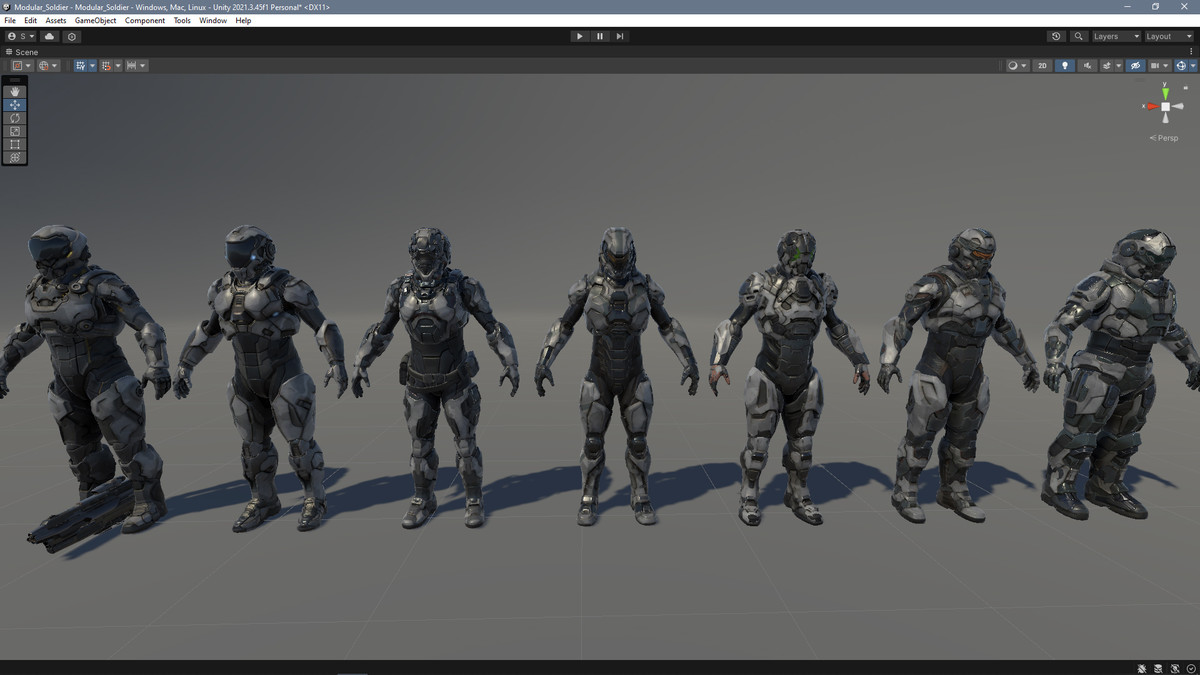Viewport: 1200px width, 675px height.
Task: Open the Component menu
Action: point(145,20)
